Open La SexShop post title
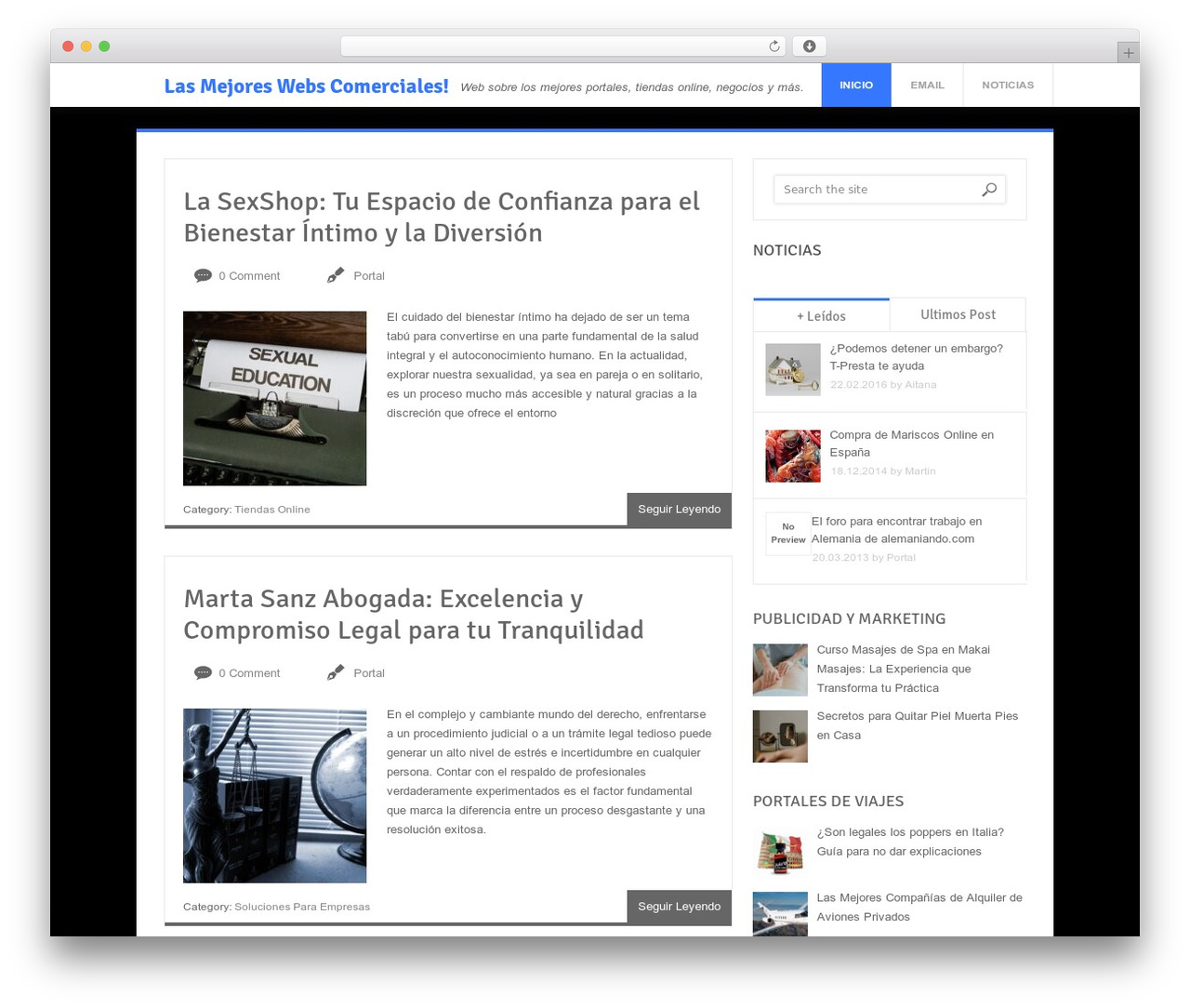This screenshot has width=1190, height=1008. point(442,217)
